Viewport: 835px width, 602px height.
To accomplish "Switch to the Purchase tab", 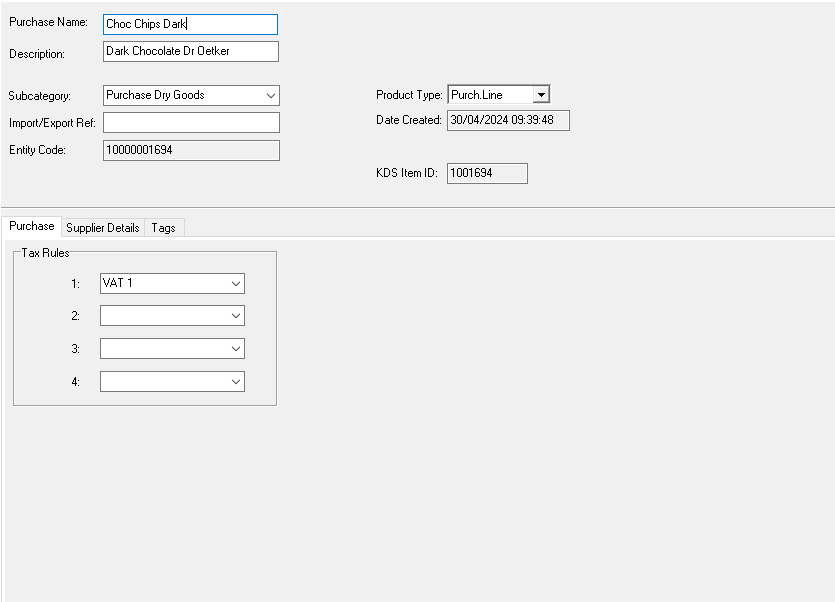I will 31,227.
